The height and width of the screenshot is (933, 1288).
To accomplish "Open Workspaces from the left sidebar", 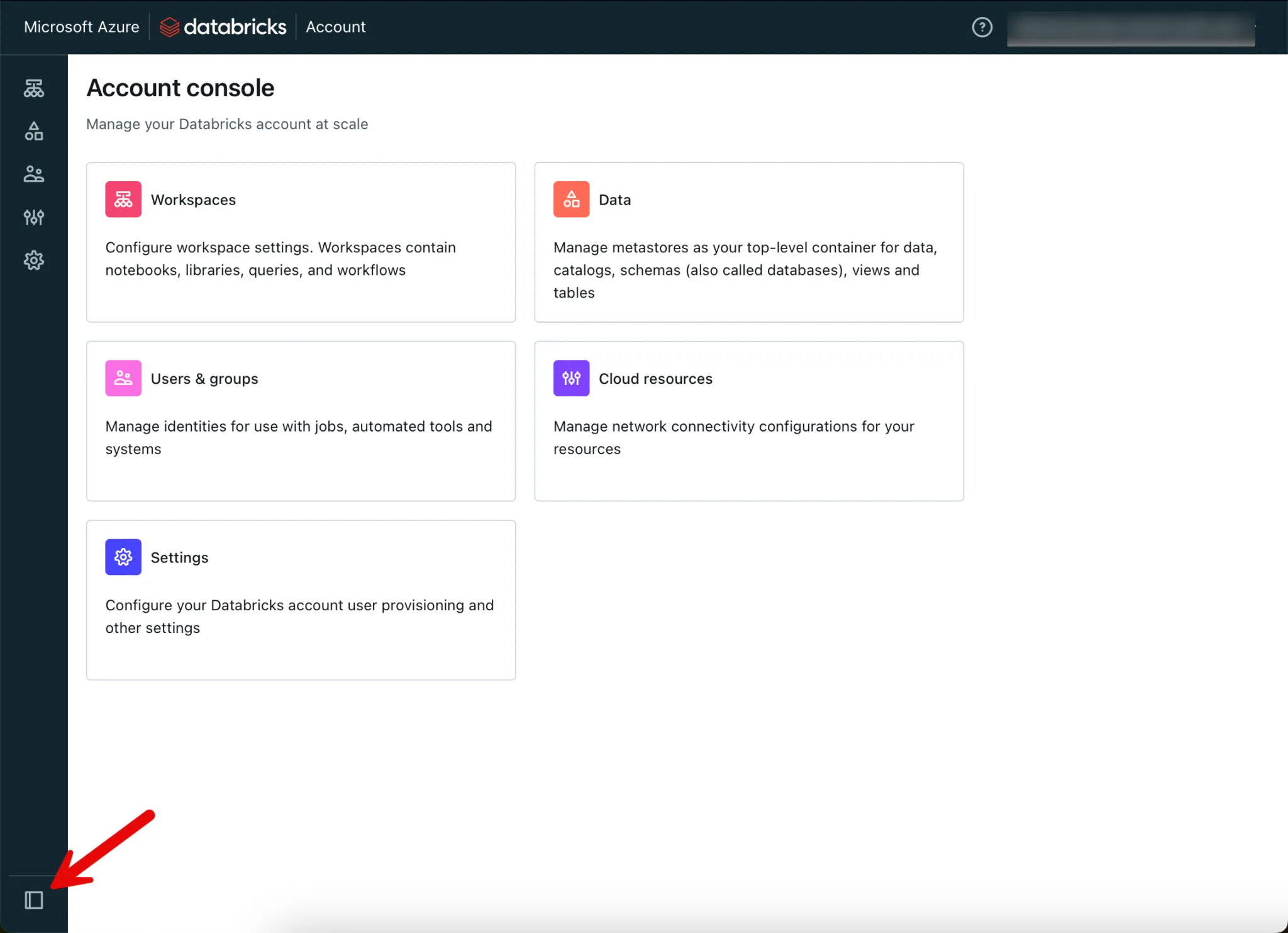I will click(34, 88).
